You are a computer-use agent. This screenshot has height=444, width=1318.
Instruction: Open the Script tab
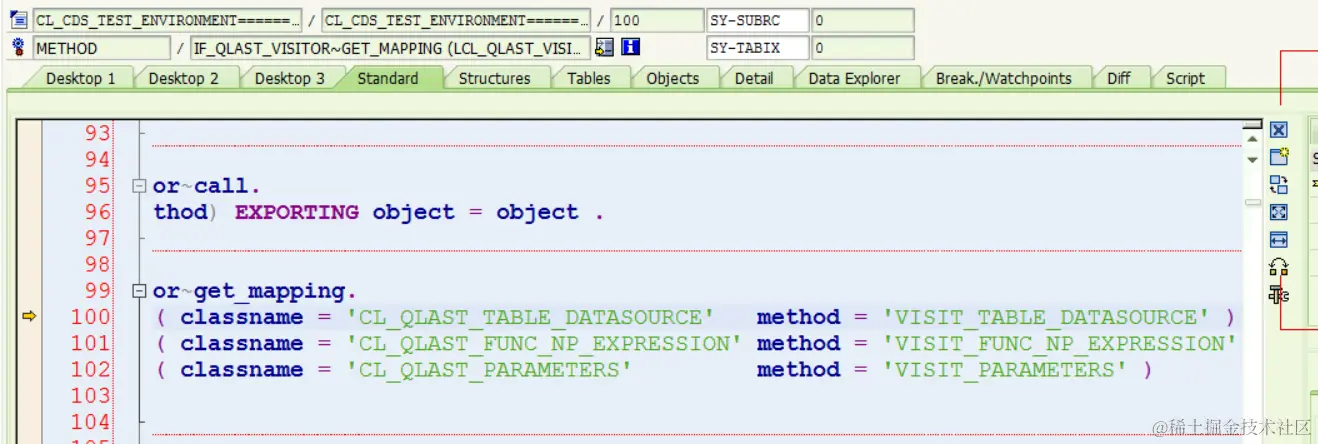[x=1185, y=78]
